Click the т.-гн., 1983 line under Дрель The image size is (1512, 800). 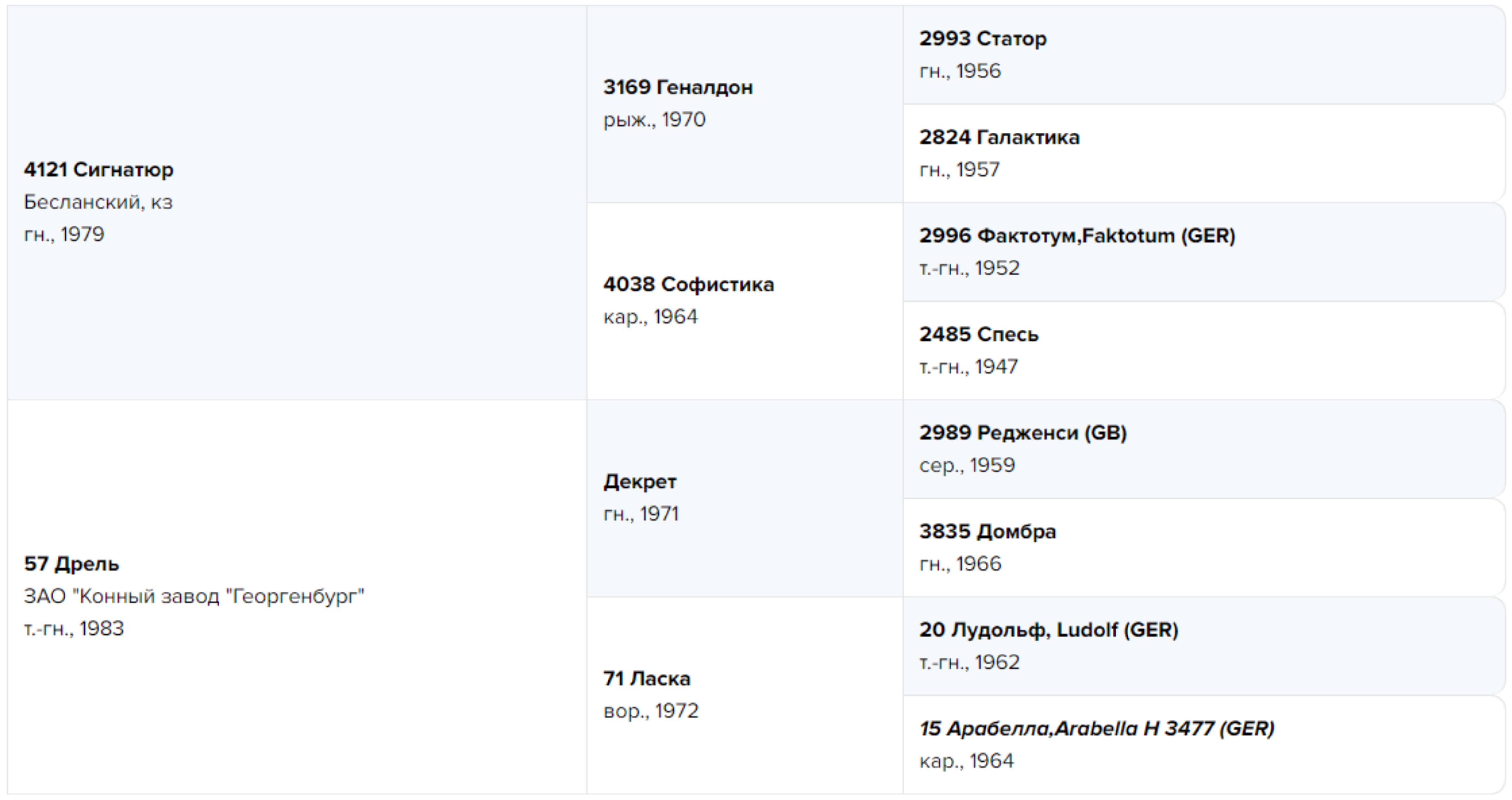pos(73,629)
